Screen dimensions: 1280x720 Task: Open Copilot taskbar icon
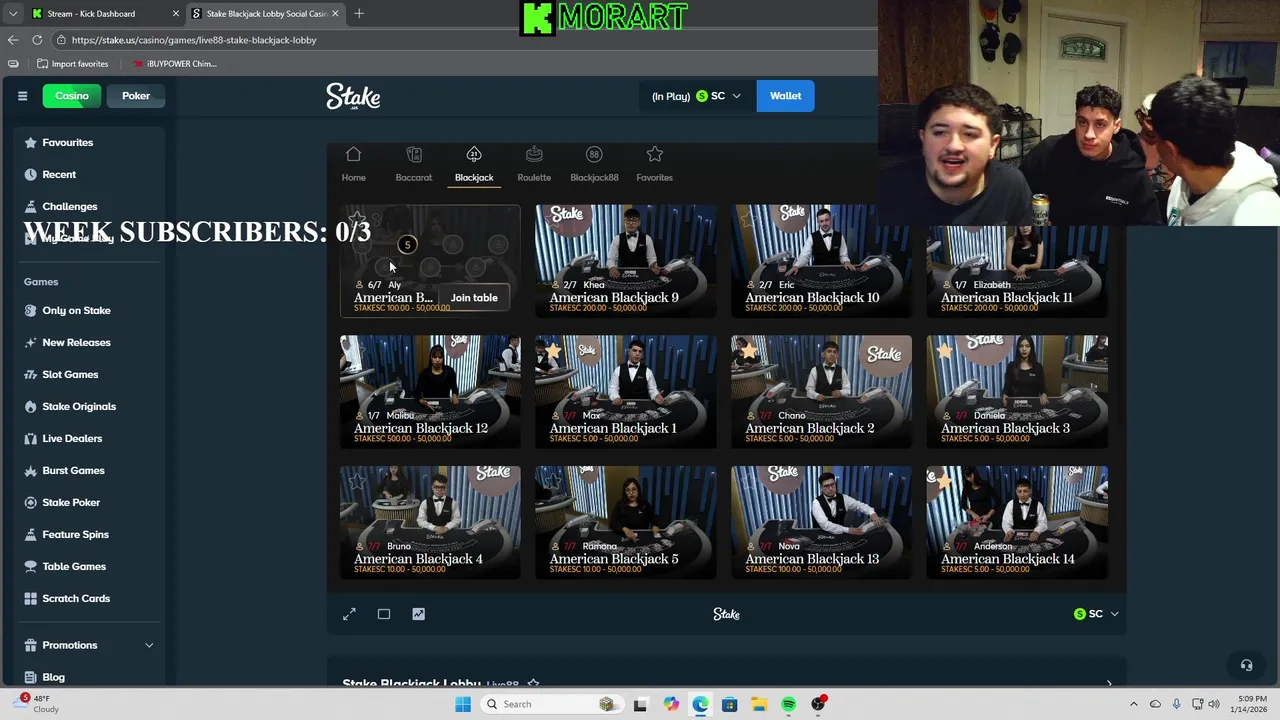[x=671, y=704]
